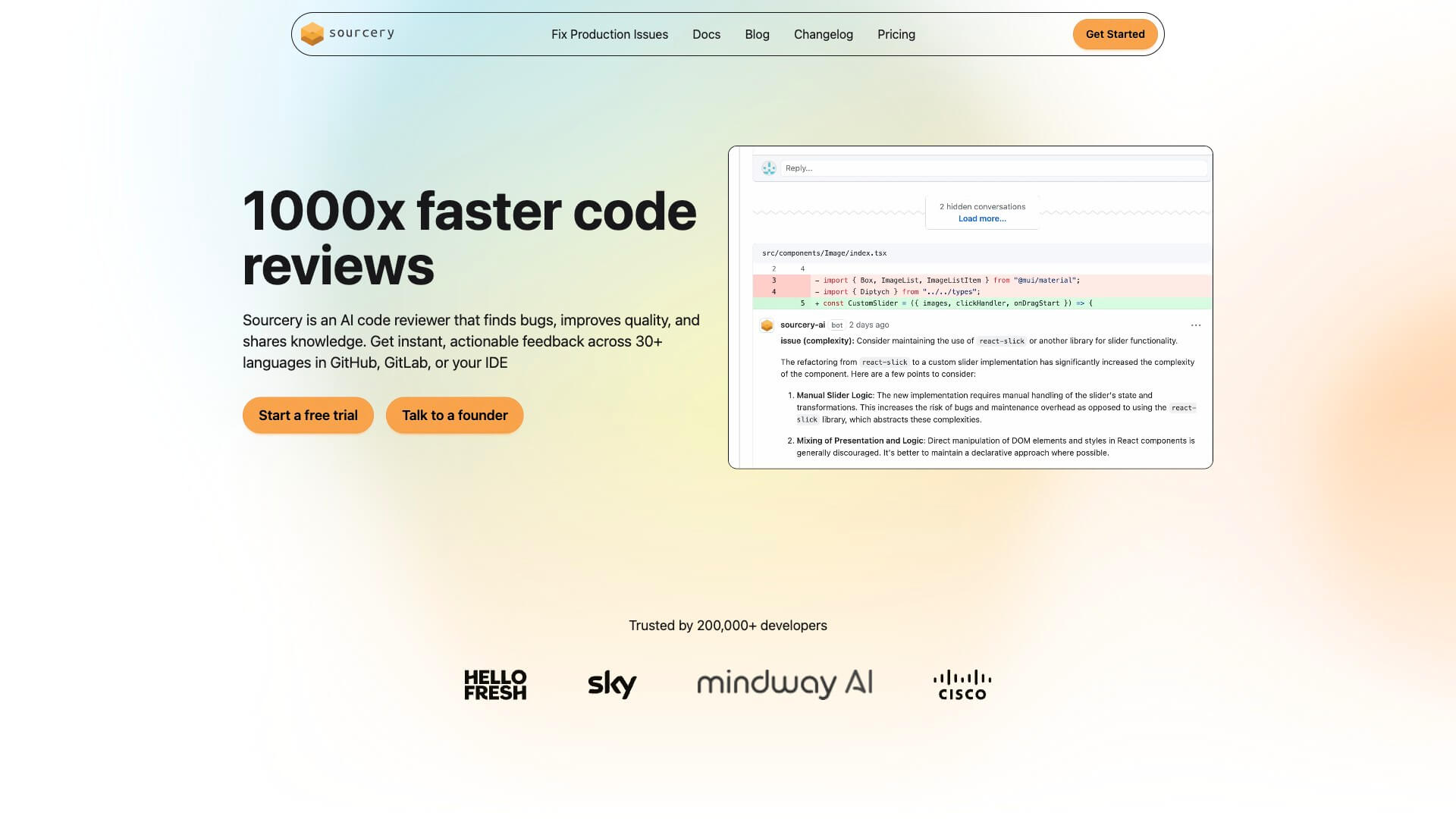Click the HelloFresh logo
The width and height of the screenshot is (1456, 819).
tap(495, 685)
